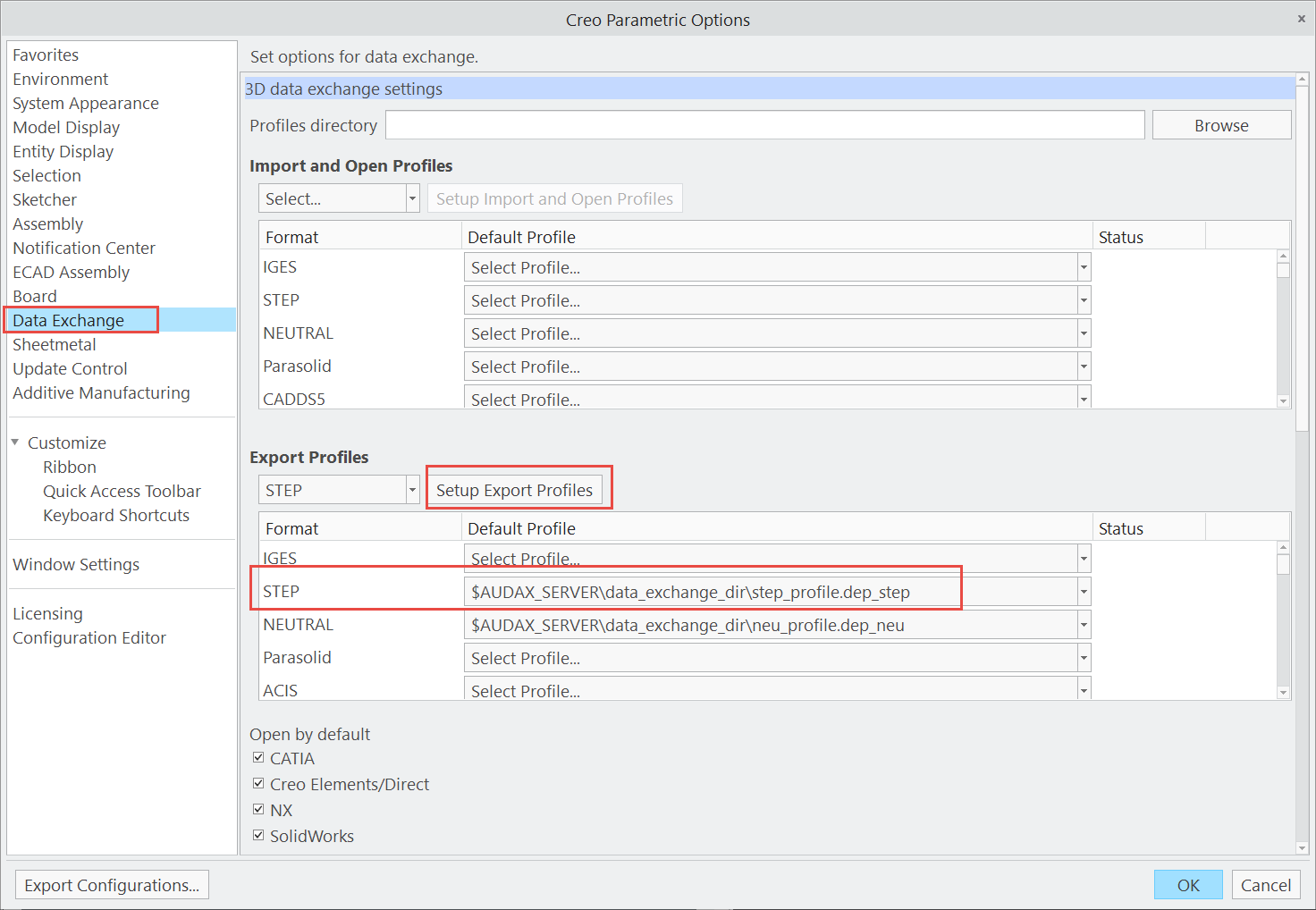Image resolution: width=1316 pixels, height=910 pixels.
Task: Open the Parasolid export profile dropdown
Action: point(1082,657)
